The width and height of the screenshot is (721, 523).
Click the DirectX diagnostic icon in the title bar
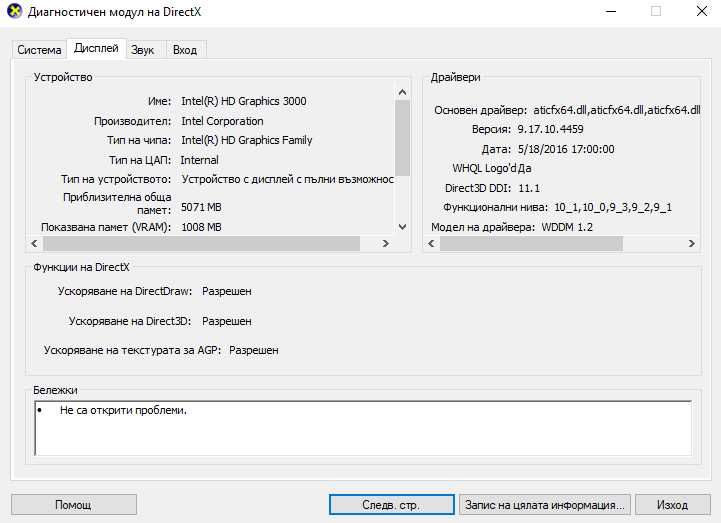click(14, 11)
